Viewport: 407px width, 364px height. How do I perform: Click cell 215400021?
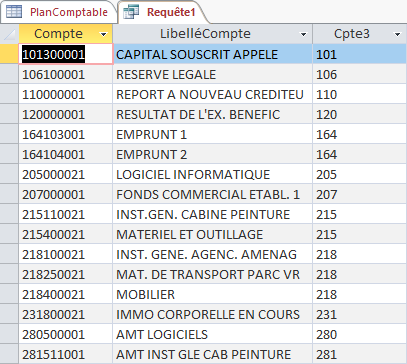(x=66, y=234)
